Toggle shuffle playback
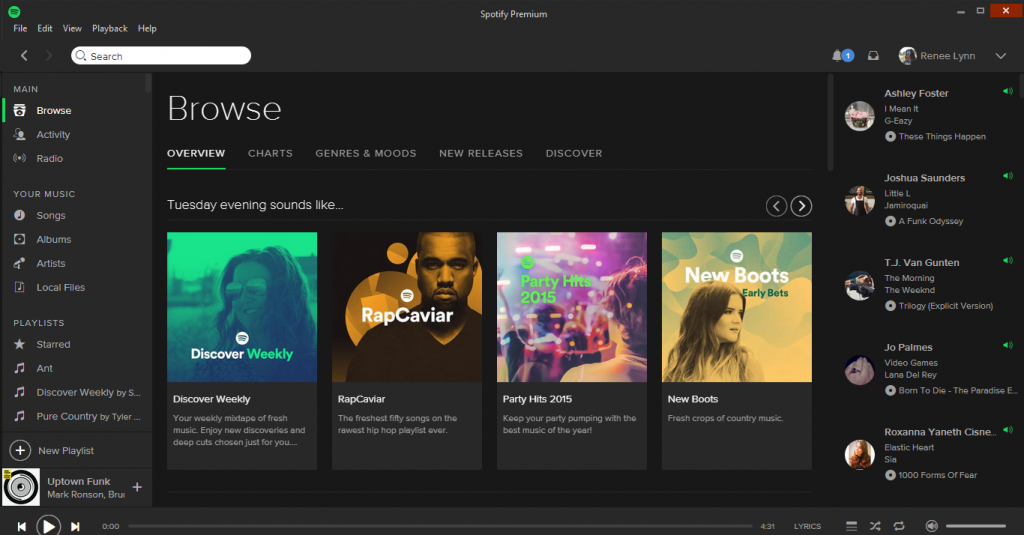1024x535 pixels. tap(875, 526)
